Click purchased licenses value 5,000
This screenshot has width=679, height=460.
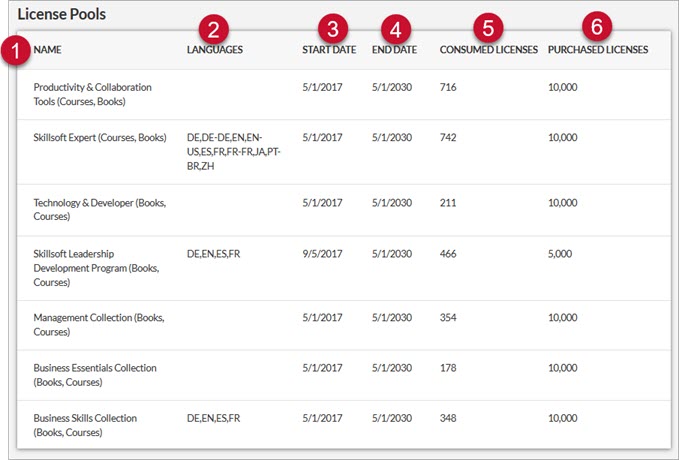560,254
